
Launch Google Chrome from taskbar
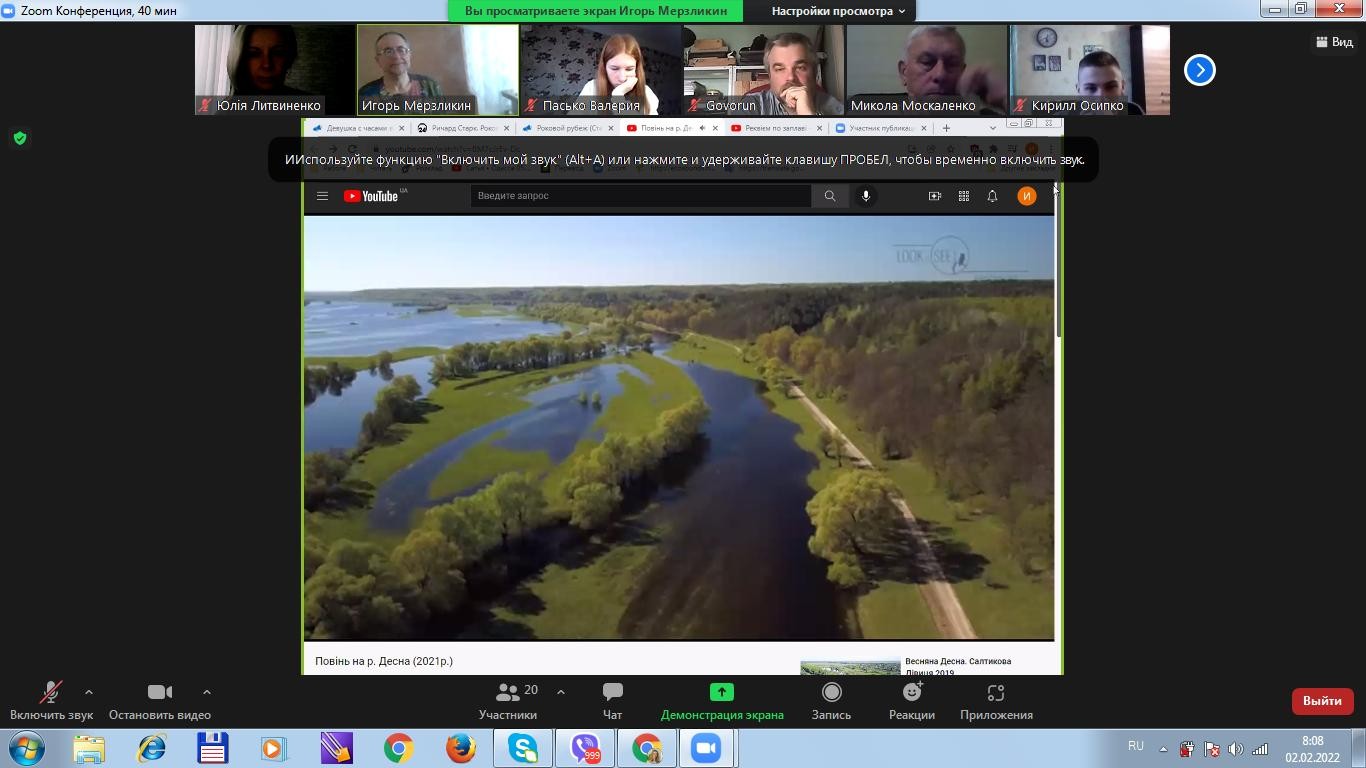pos(399,748)
